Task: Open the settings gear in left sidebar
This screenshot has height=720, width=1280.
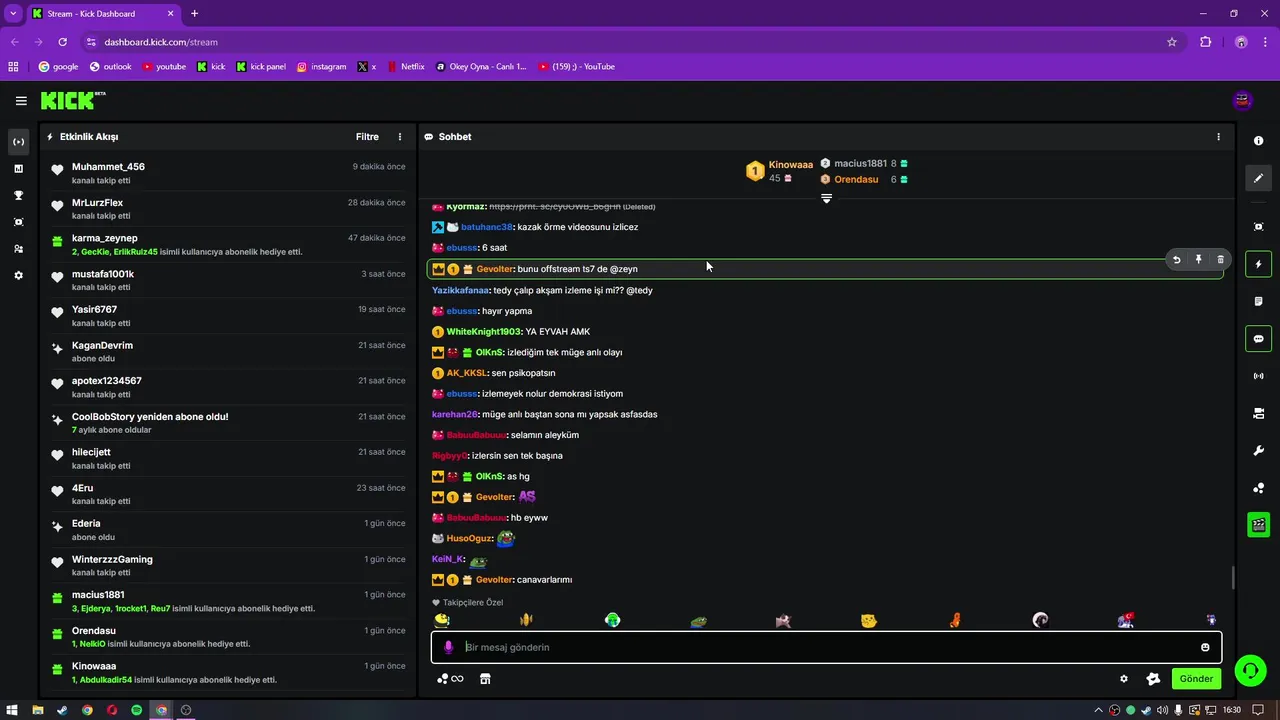Action: point(18,275)
